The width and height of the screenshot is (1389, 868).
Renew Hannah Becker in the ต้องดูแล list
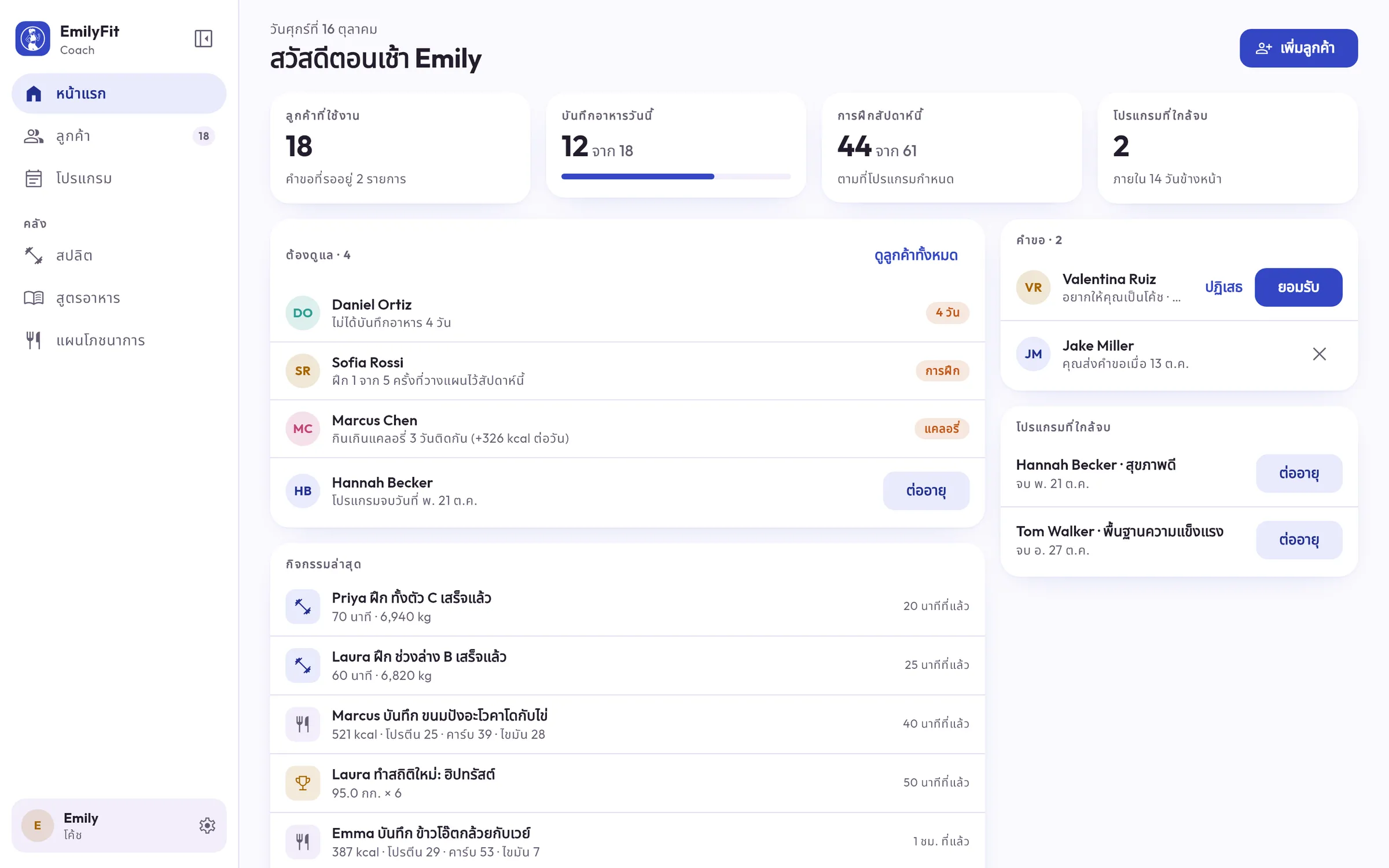click(x=926, y=491)
